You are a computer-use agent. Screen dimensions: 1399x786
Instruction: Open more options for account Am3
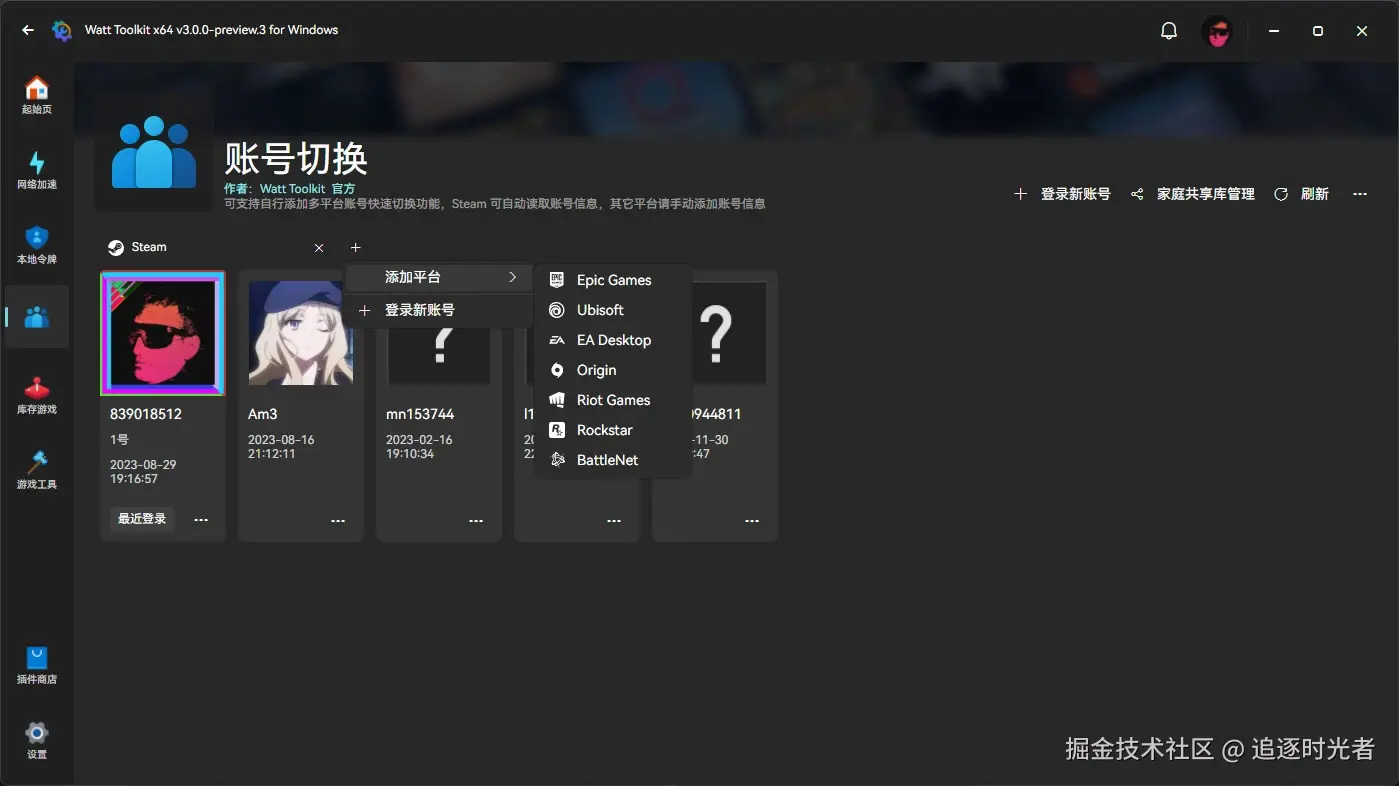tap(338, 520)
